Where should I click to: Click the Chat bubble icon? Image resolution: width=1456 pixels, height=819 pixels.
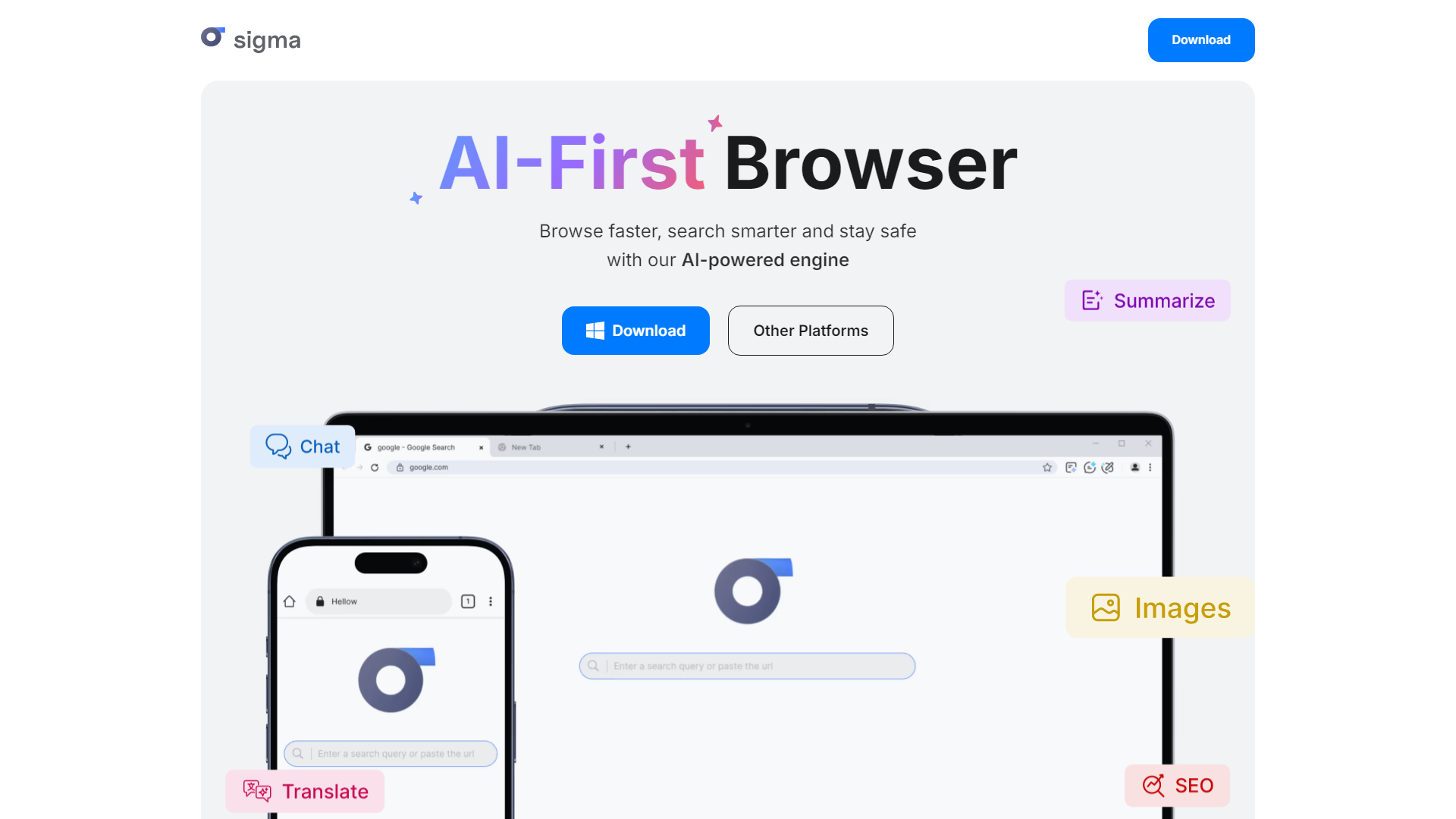[x=278, y=446]
